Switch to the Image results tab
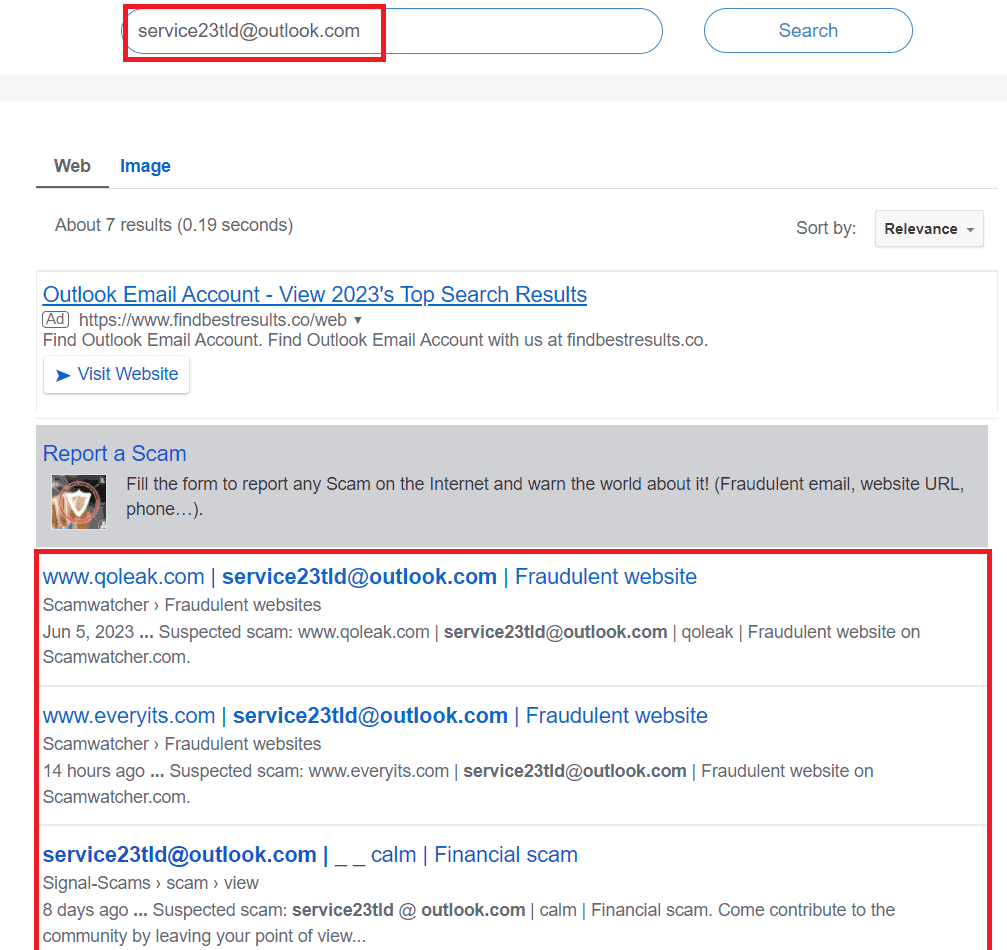Viewport: 1007px width, 950px height. 145,166
